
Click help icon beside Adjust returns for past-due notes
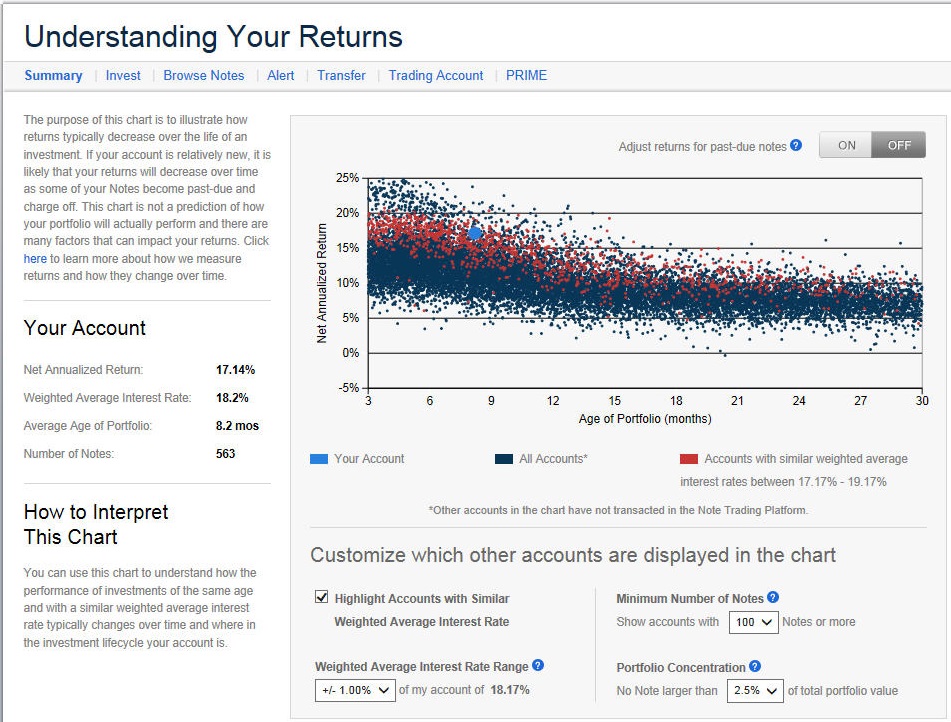tap(796, 145)
